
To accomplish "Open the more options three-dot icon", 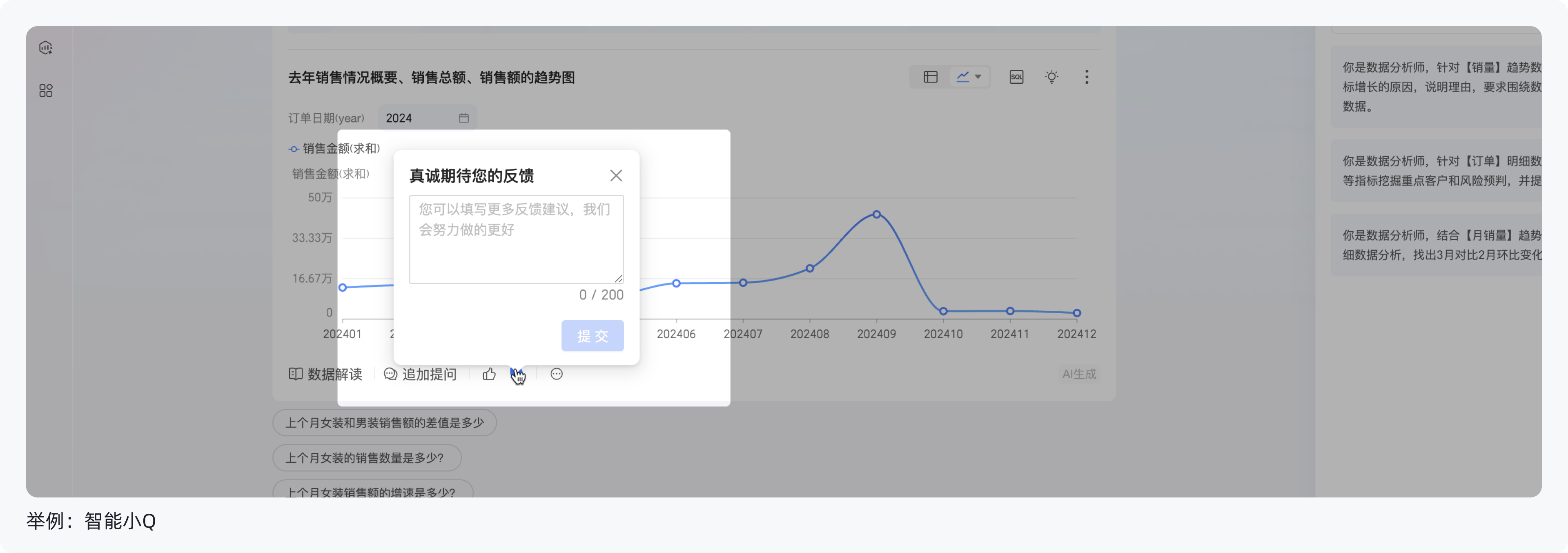I will [1087, 77].
